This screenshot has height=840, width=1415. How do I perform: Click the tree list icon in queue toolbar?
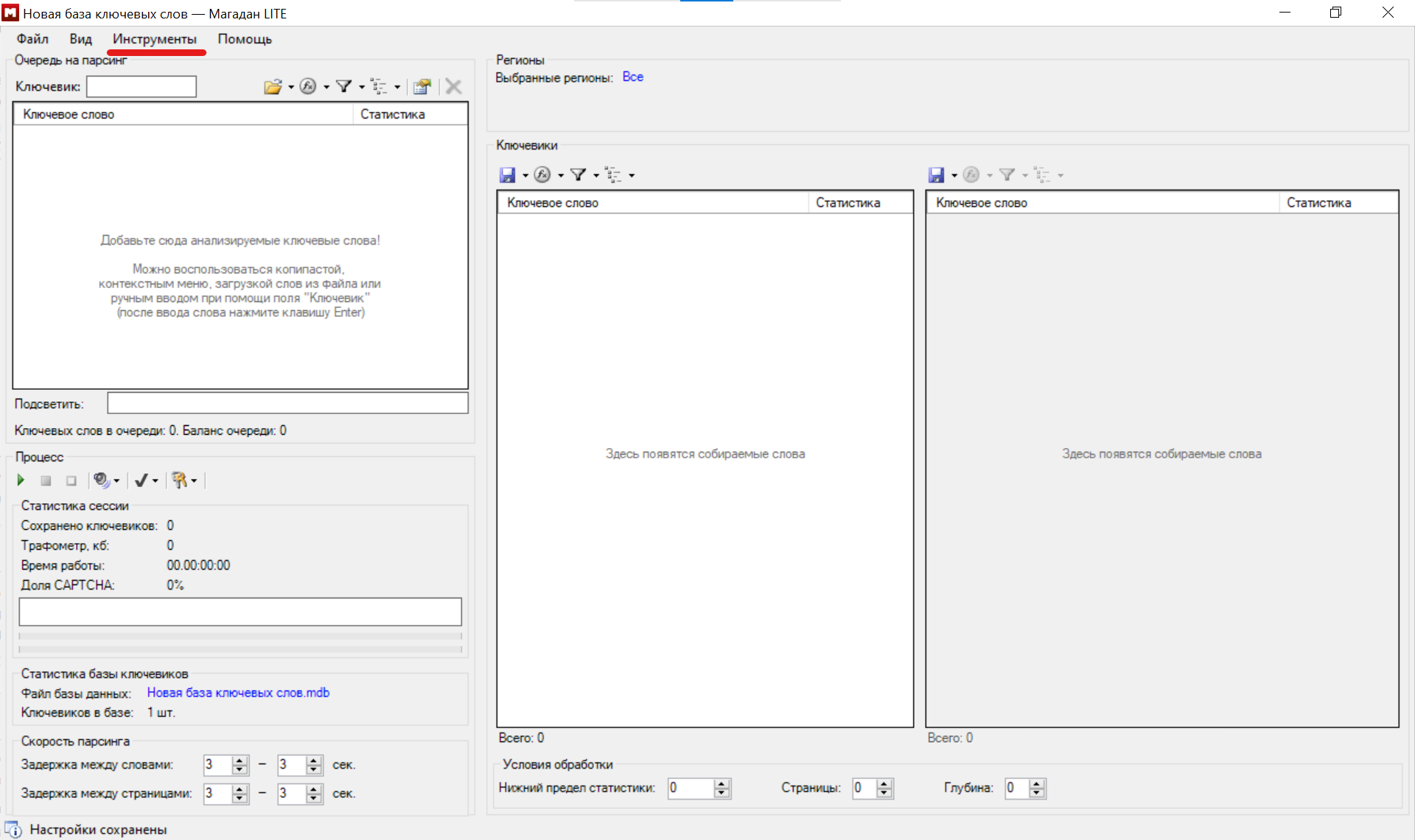point(379,87)
